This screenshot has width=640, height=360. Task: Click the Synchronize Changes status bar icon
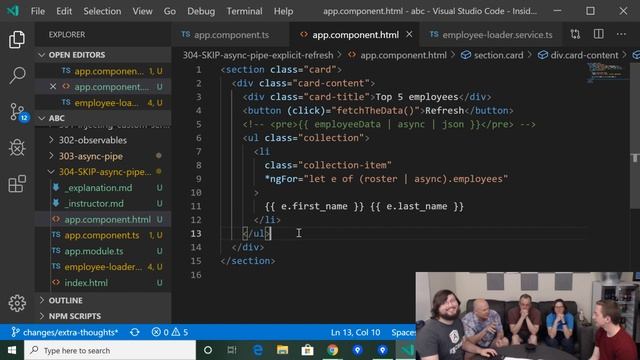tap(135, 332)
